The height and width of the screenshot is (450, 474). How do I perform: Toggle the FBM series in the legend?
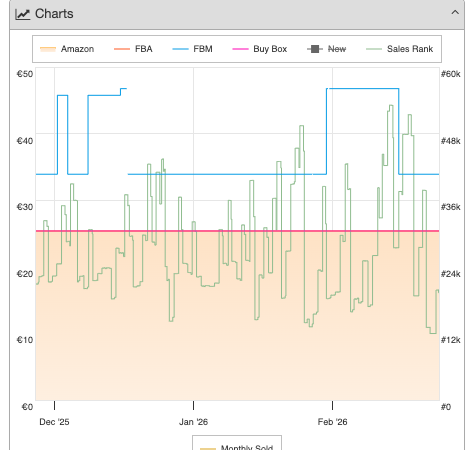tap(192, 49)
